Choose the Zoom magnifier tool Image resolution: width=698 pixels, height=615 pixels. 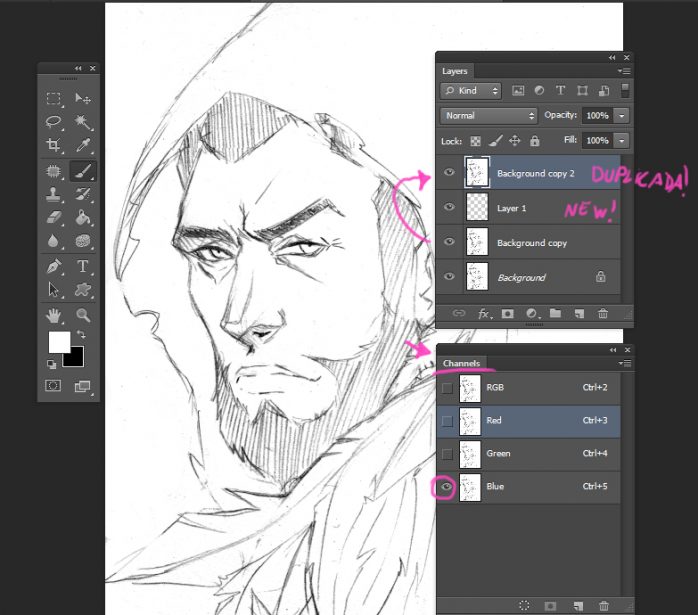[84, 315]
